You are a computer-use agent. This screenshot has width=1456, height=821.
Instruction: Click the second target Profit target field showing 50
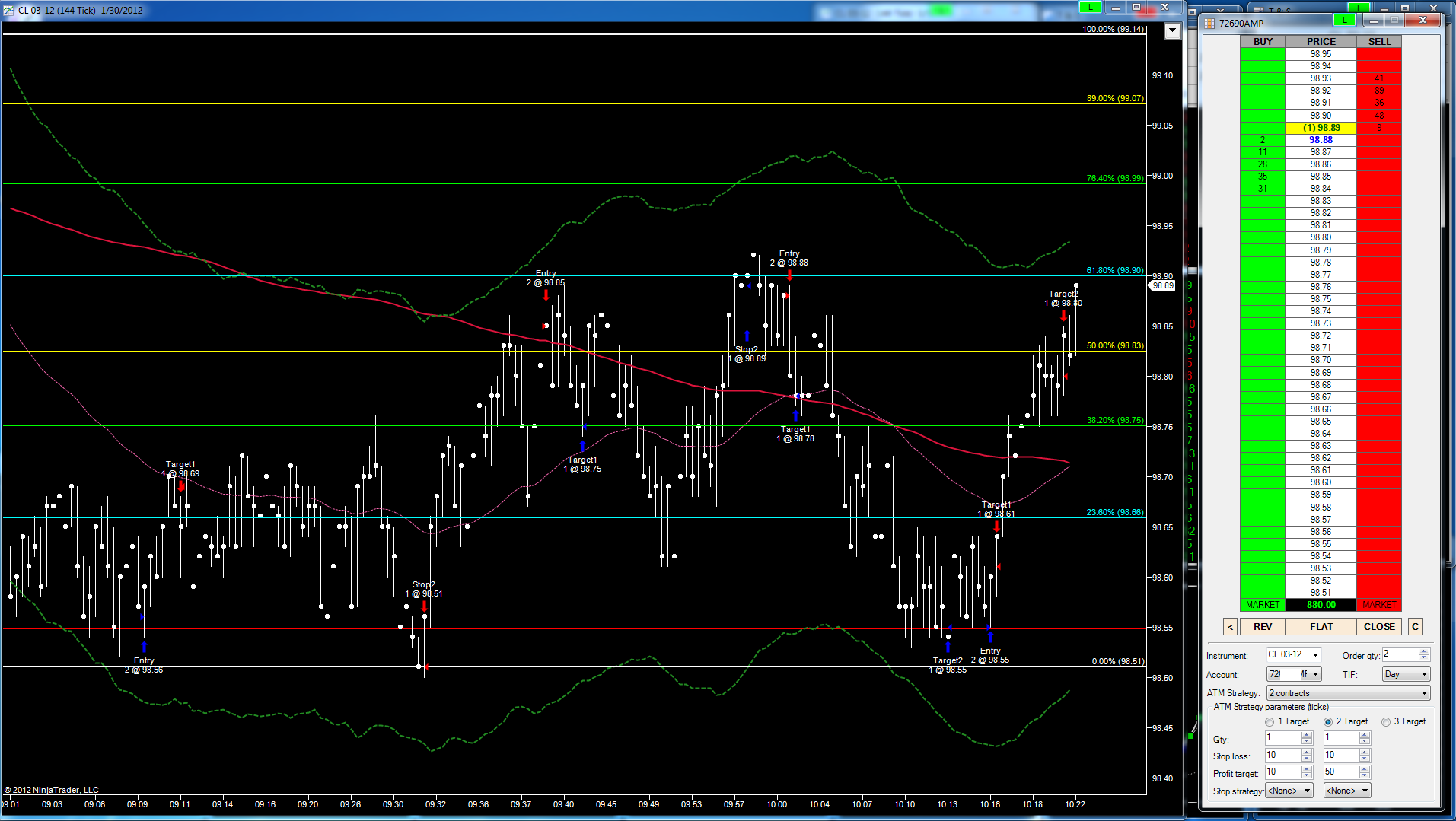pyautogui.click(x=1341, y=772)
